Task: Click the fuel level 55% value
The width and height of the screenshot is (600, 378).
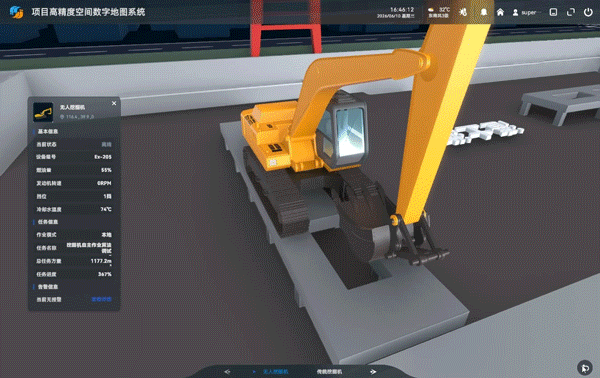Action: tap(106, 170)
